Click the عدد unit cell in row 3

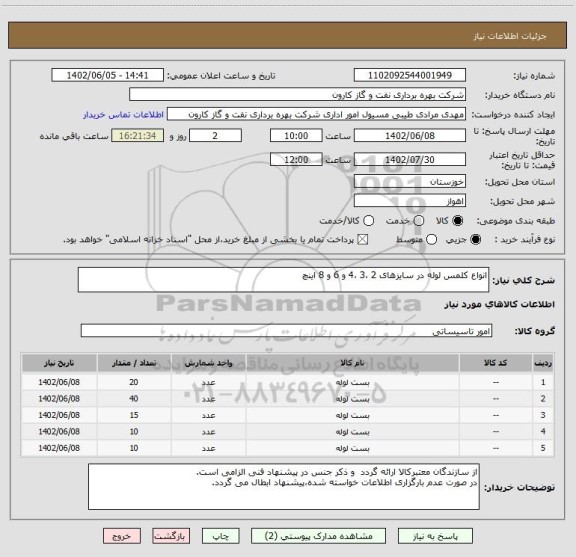pyautogui.click(x=208, y=415)
